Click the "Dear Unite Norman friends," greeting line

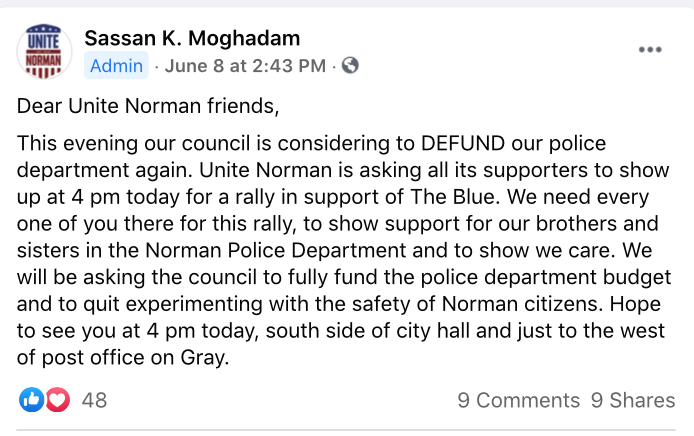[148, 106]
